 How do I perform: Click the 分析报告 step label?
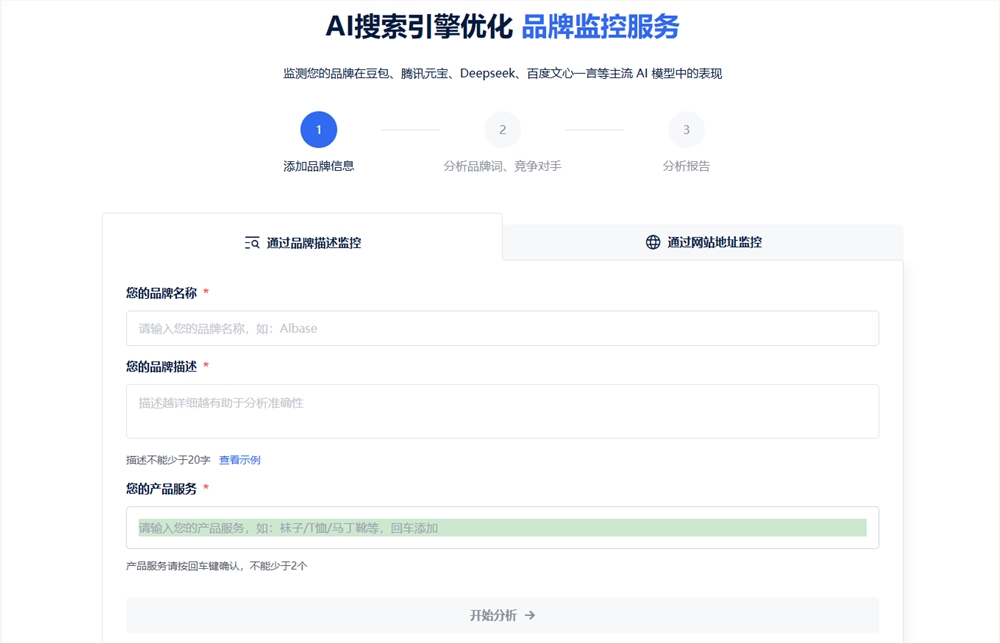[x=686, y=165]
